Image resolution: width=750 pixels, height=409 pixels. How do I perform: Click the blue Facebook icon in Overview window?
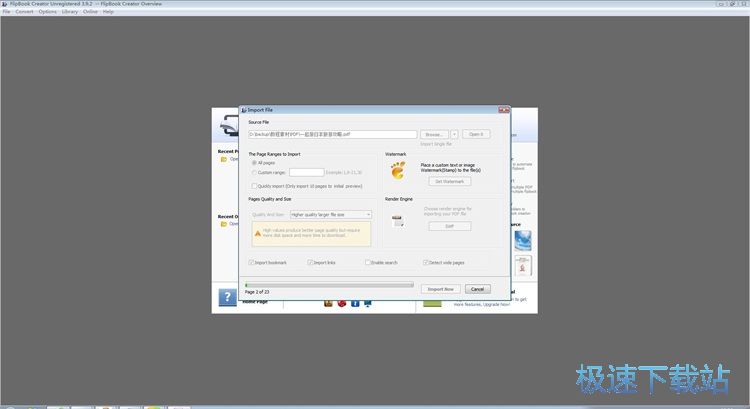point(355,303)
